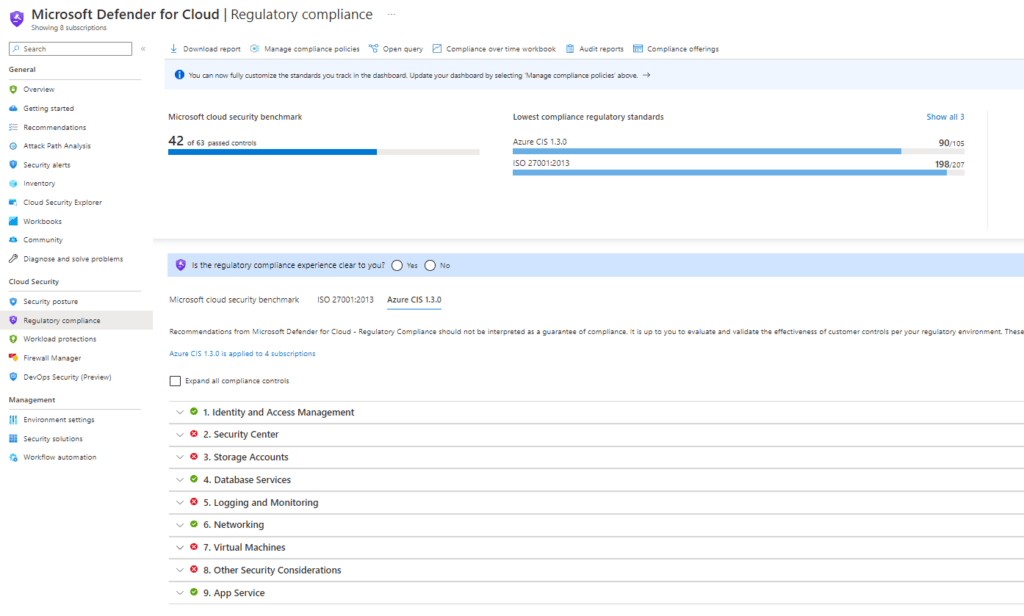Switch to the ISO 27001:2013 tab

(345, 300)
